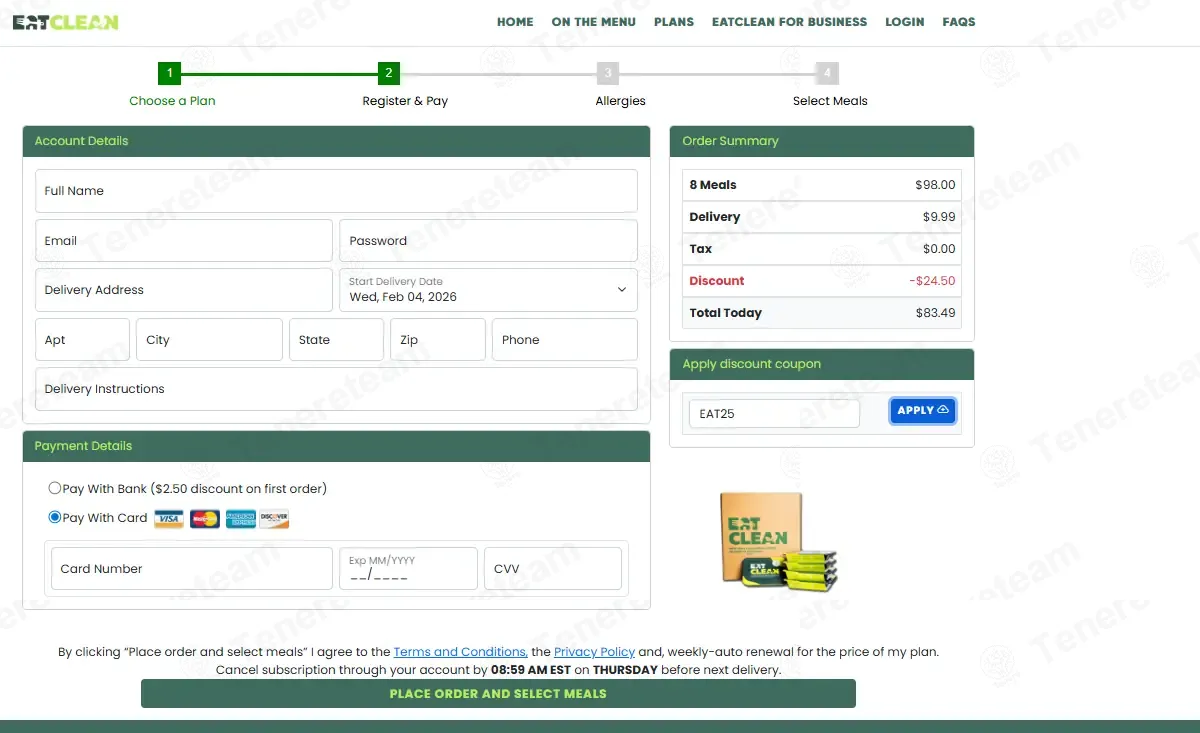The height and width of the screenshot is (733, 1200).
Task: Open the Privacy Policy link
Action: point(595,652)
